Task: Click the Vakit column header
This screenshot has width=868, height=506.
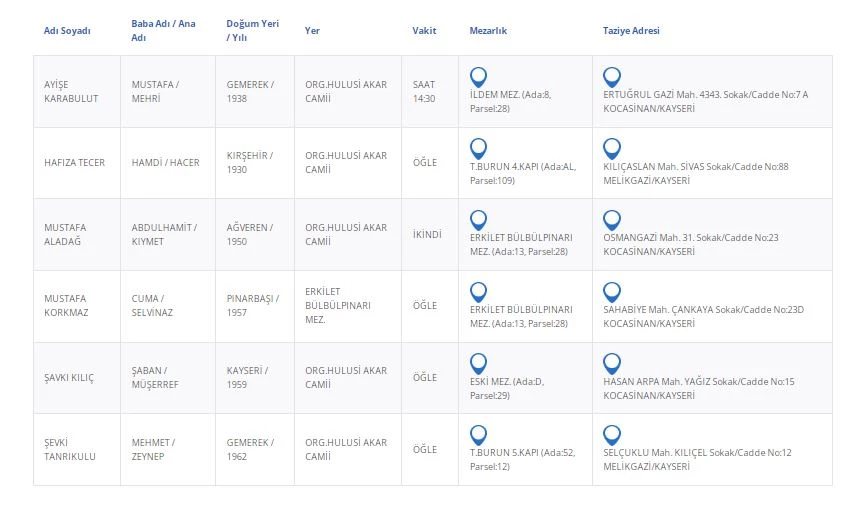Action: pos(424,31)
